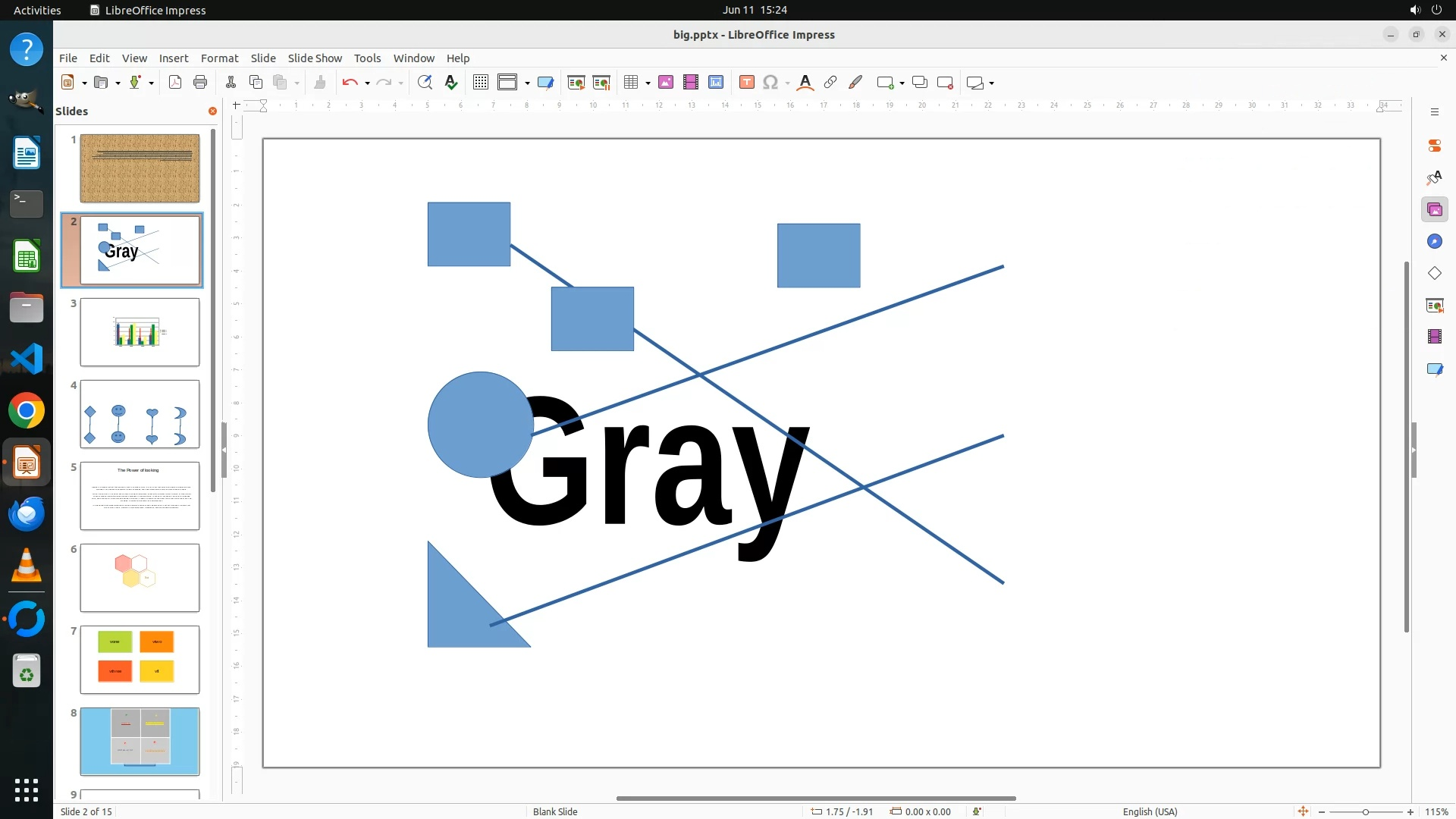Open the Navigator sidebar panel icon
This screenshot has width=1456, height=819.
[x=1434, y=241]
